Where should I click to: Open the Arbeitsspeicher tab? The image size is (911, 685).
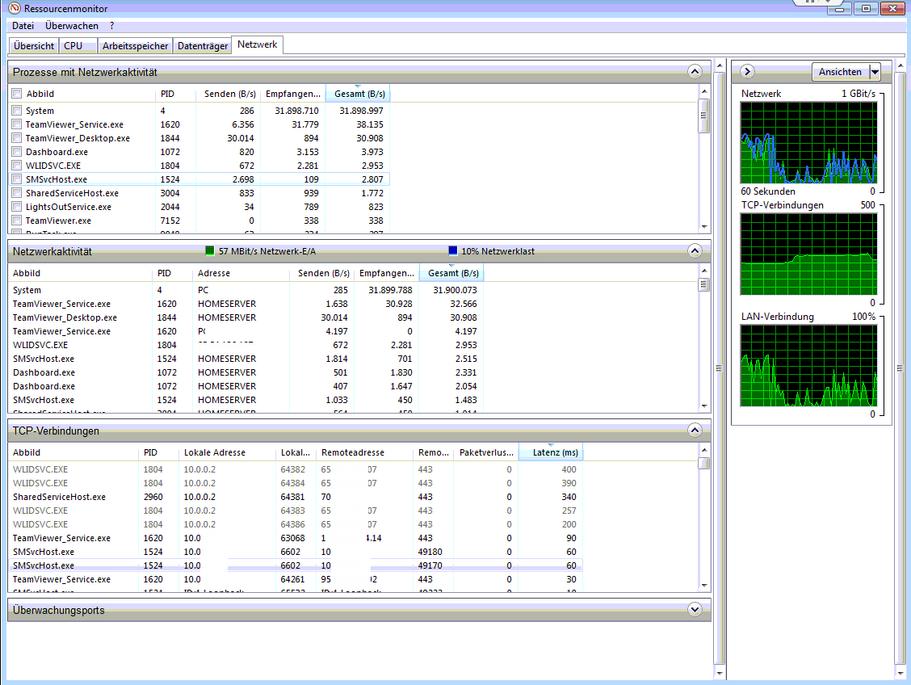coord(134,46)
